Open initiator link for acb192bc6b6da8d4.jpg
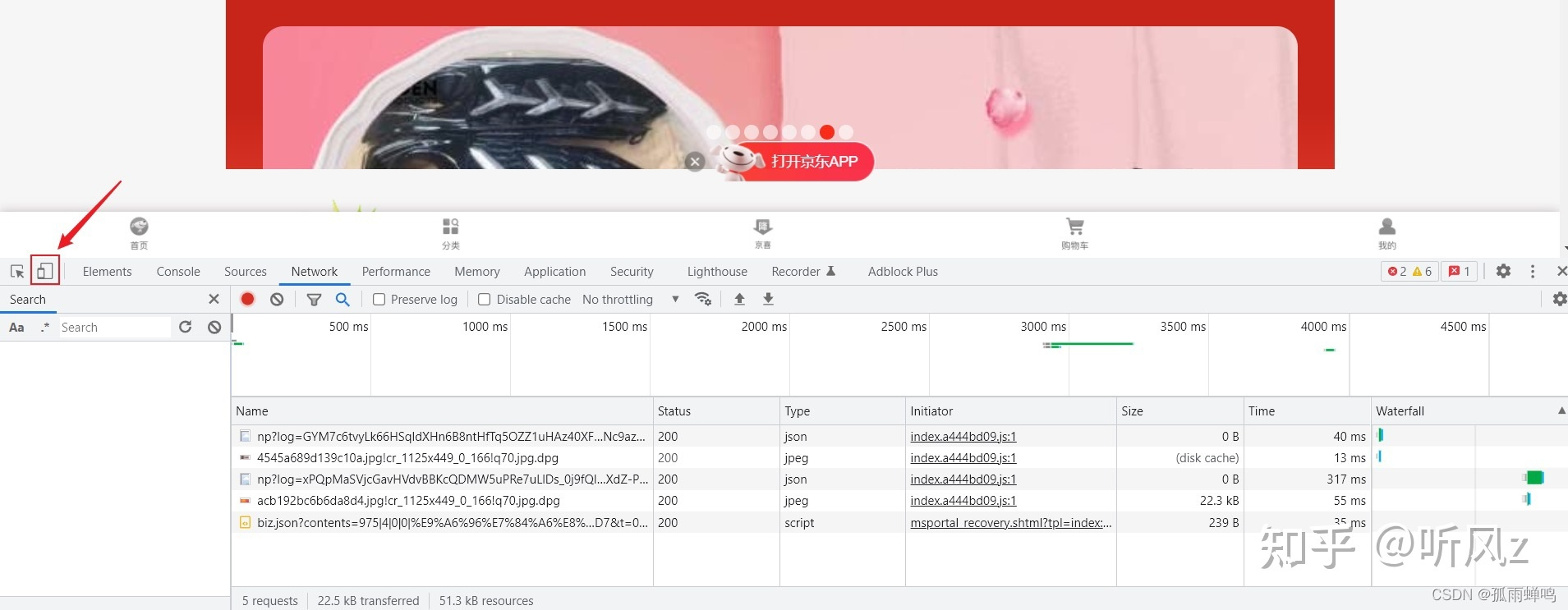This screenshot has width=1568, height=610. (x=963, y=500)
